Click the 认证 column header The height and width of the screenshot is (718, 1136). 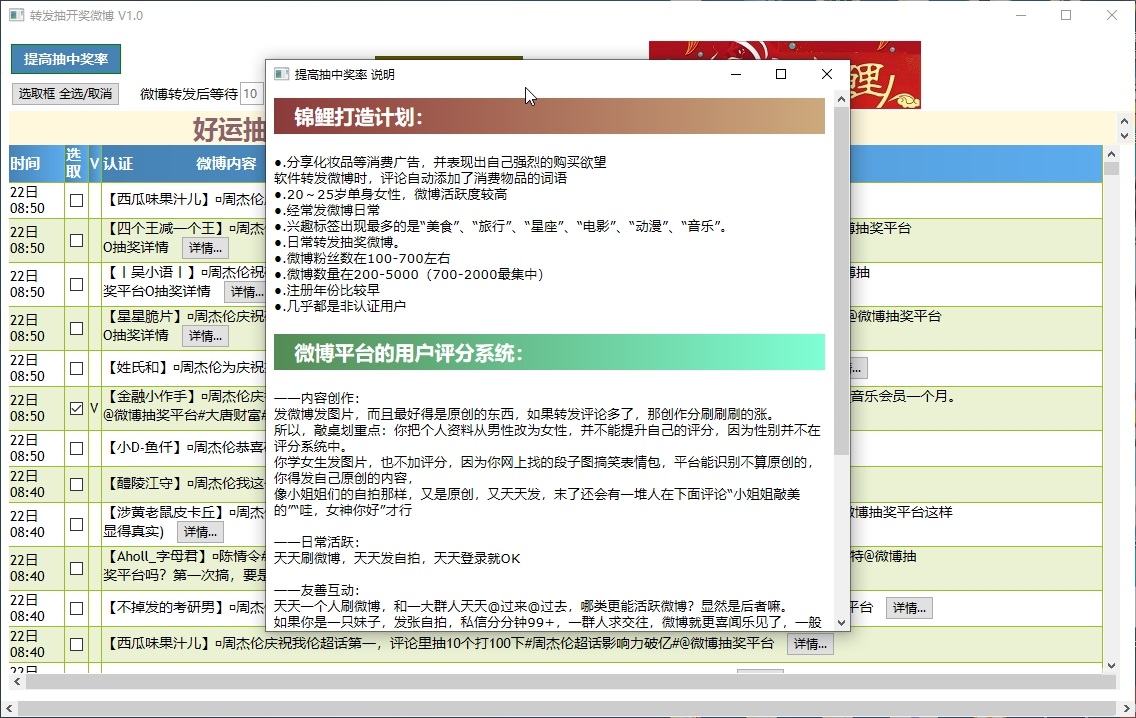click(118, 164)
